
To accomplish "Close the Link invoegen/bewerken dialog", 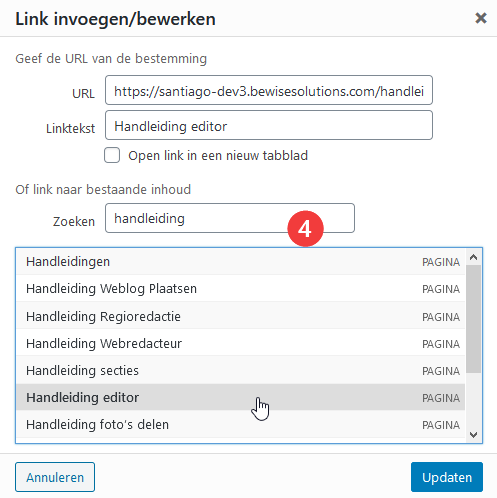I will pyautogui.click(x=481, y=18).
